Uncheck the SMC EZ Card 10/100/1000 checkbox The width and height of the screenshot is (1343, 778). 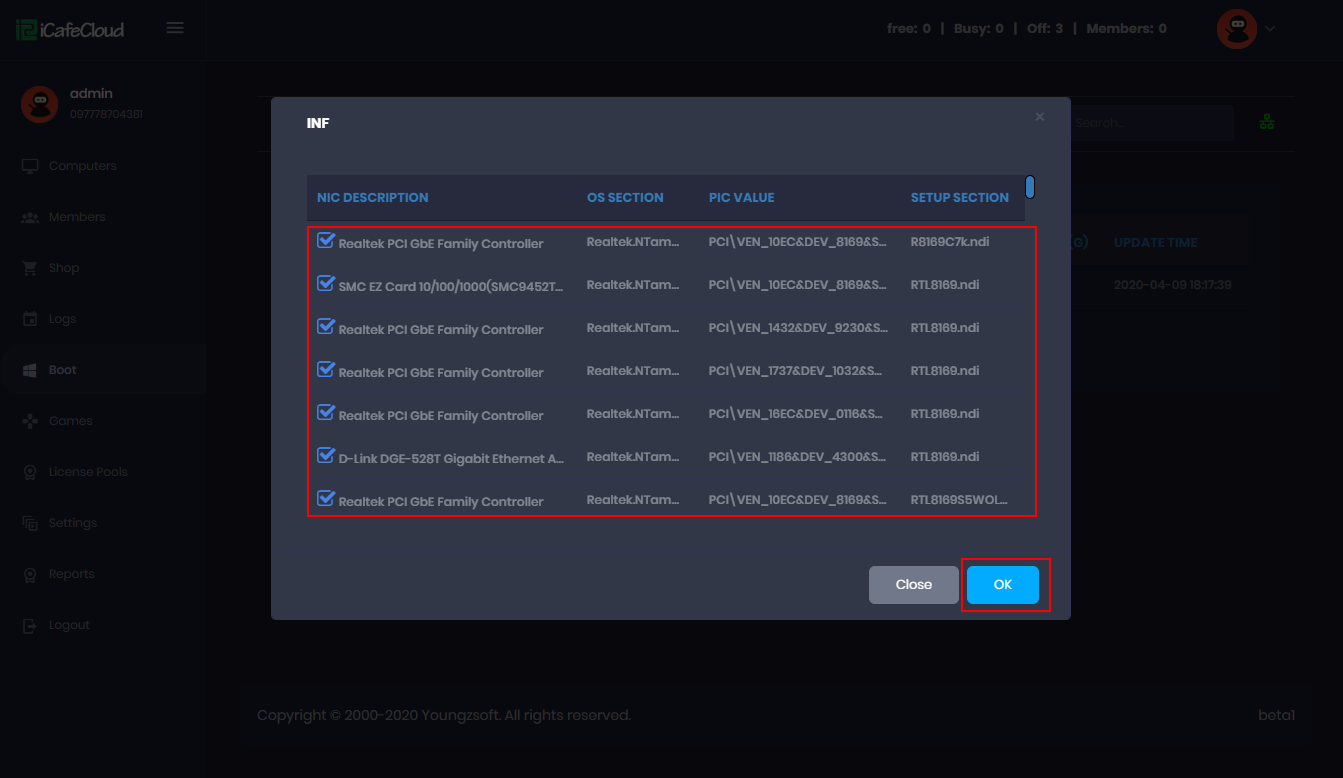pyautogui.click(x=326, y=284)
